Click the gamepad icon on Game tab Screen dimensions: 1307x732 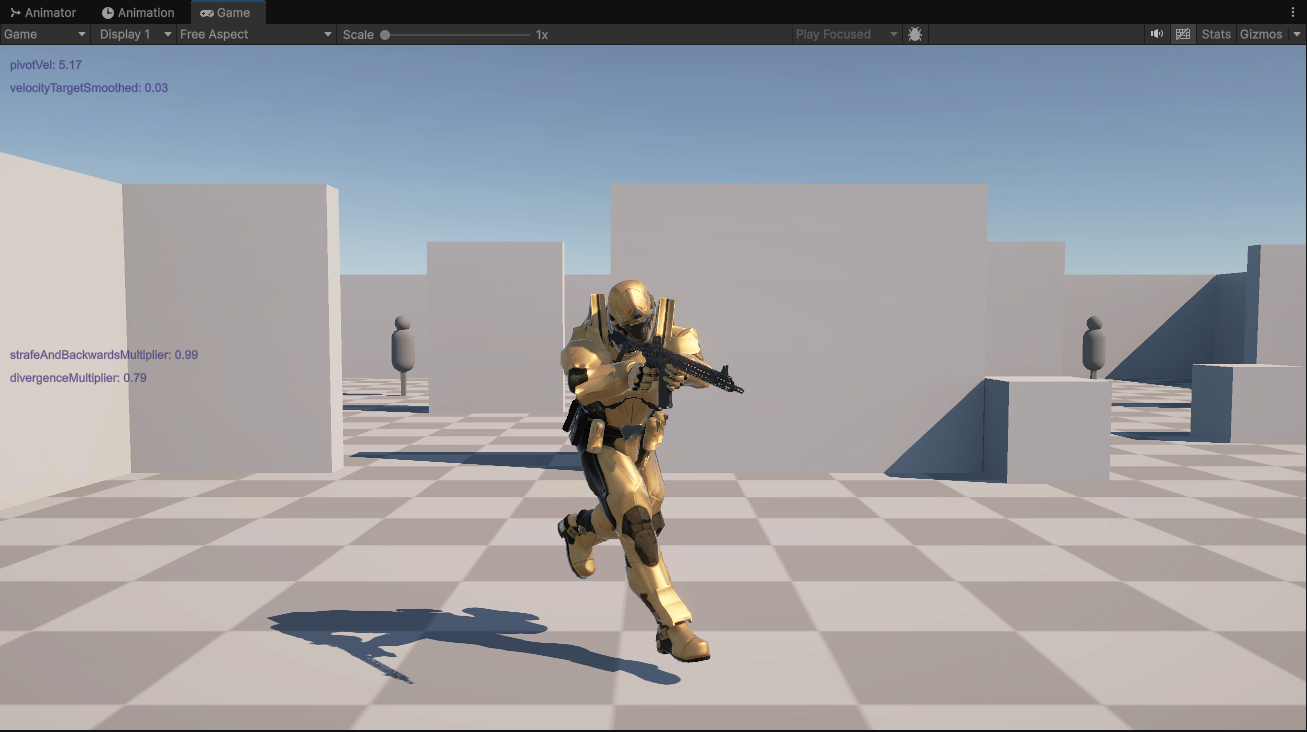[x=206, y=13]
